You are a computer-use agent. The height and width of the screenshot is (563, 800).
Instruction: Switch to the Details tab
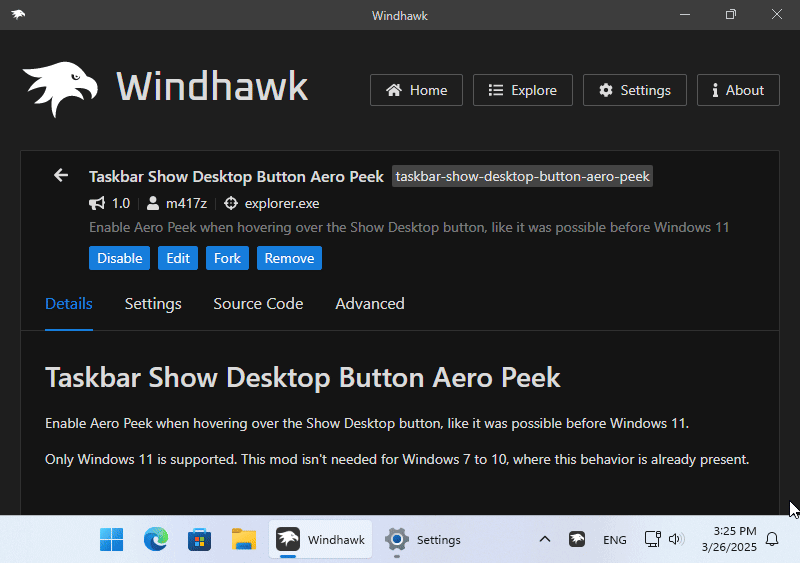pos(69,304)
